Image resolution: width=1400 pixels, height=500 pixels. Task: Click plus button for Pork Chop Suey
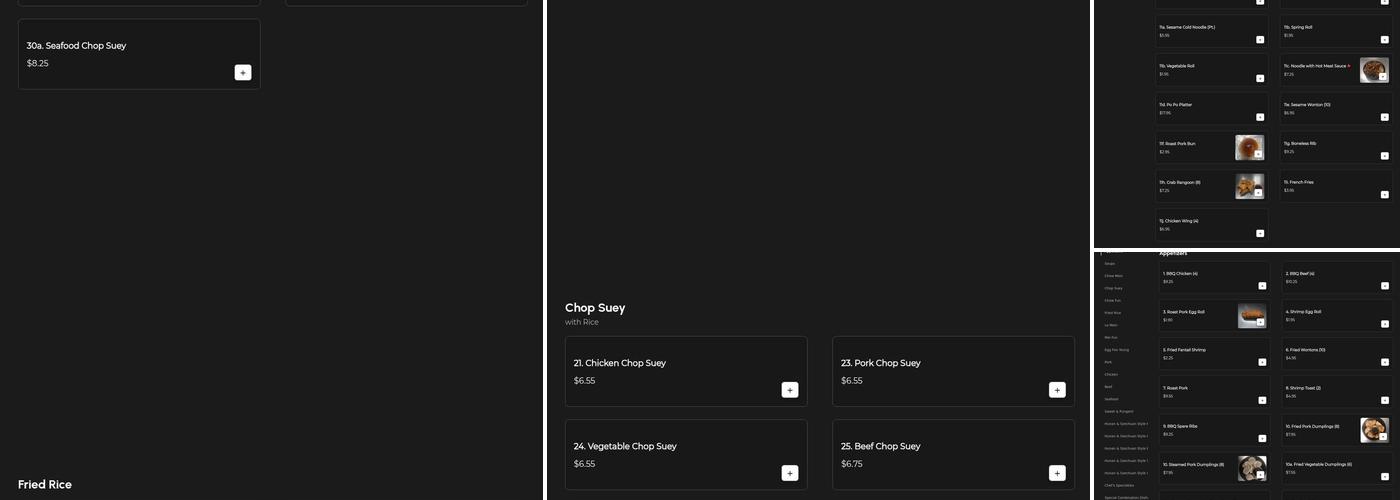[x=1057, y=390]
